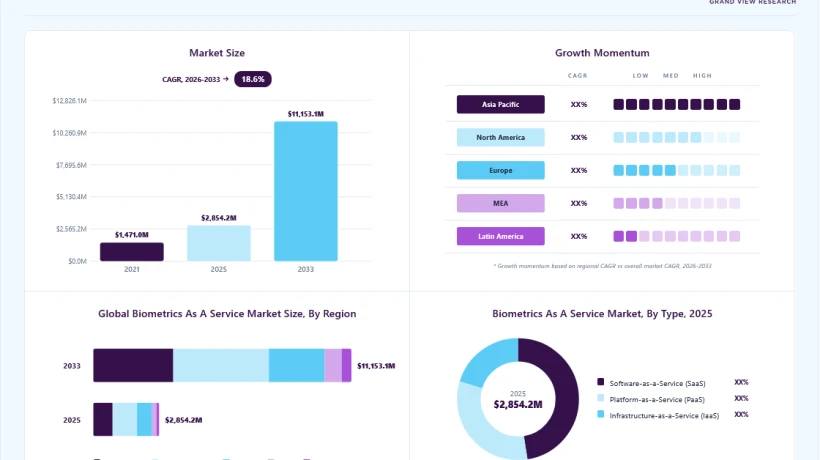
Task: Click the HIGH column header
Action: point(702,76)
